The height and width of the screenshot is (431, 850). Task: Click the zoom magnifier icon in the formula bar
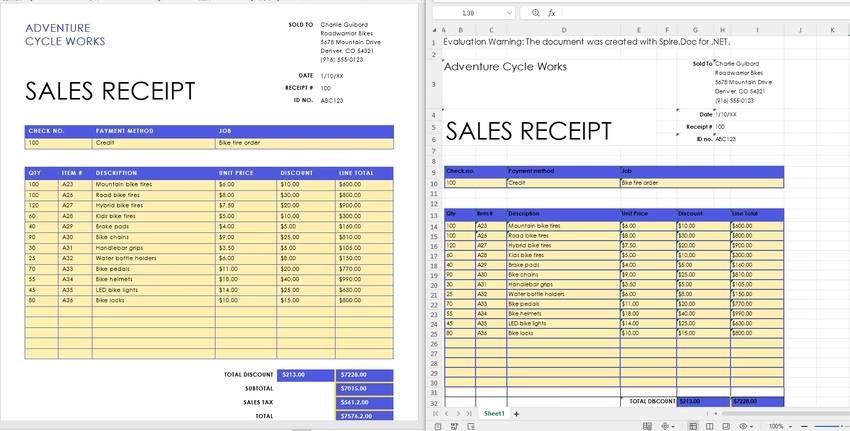[536, 13]
